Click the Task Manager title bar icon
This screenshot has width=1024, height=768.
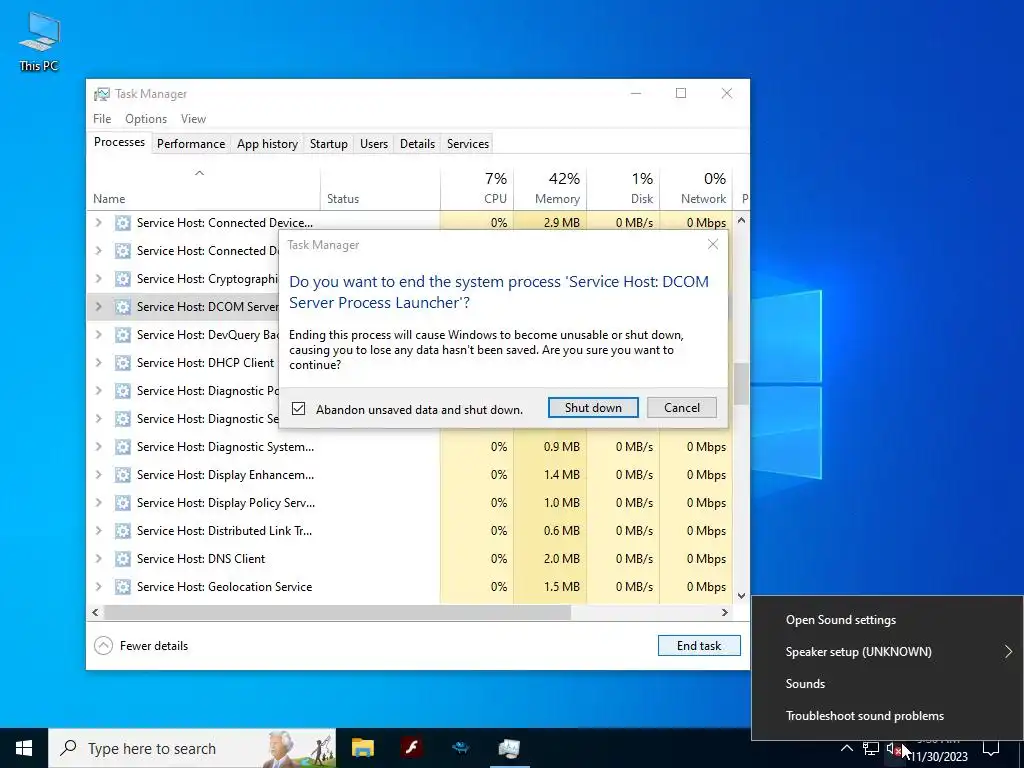pos(101,94)
